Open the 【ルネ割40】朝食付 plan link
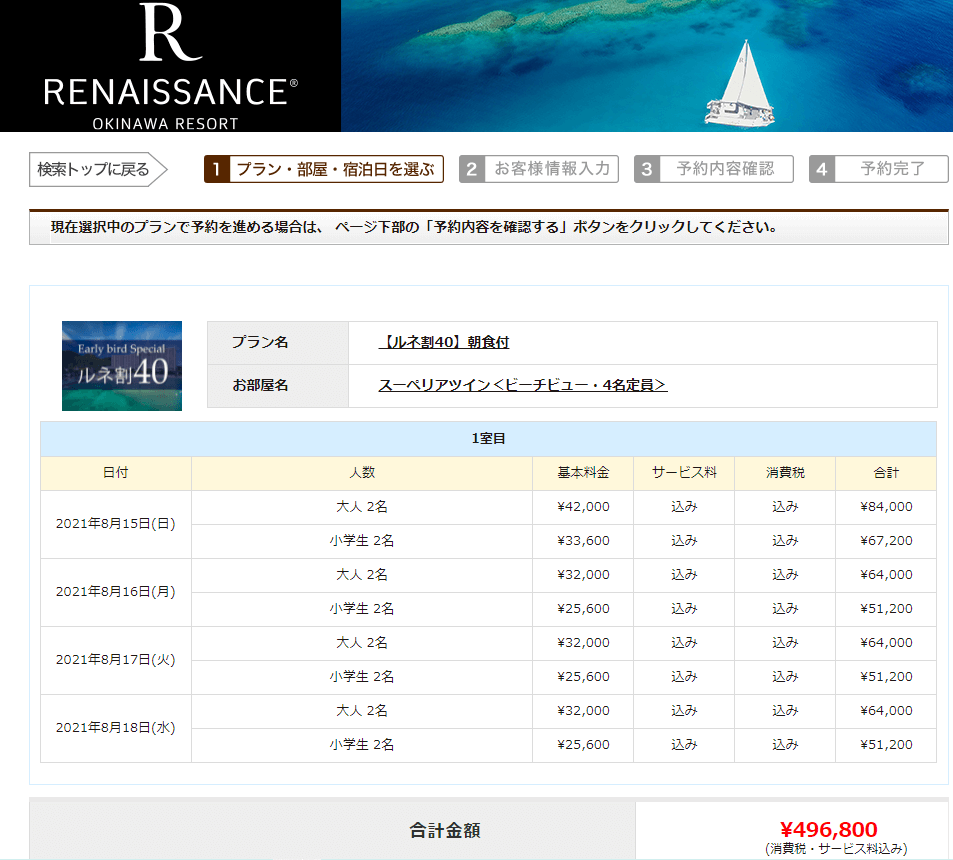The image size is (953, 860). point(444,342)
